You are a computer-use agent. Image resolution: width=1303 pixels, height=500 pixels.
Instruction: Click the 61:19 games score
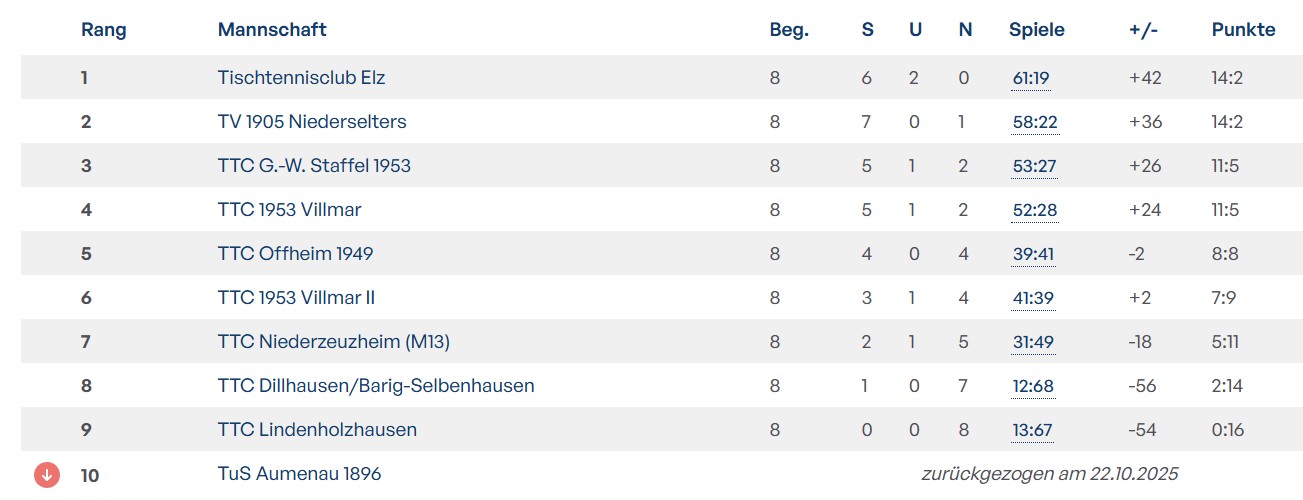[1031, 78]
